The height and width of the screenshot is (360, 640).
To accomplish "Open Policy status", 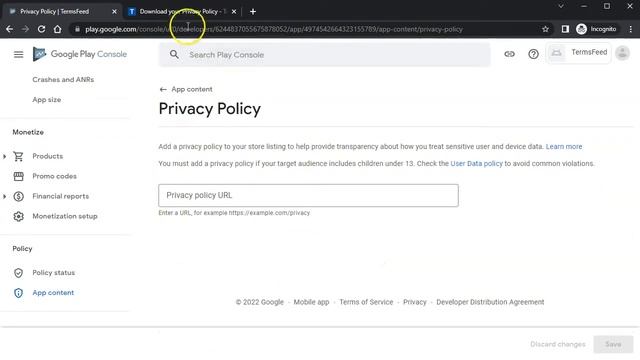I will pyautogui.click(x=53, y=273).
